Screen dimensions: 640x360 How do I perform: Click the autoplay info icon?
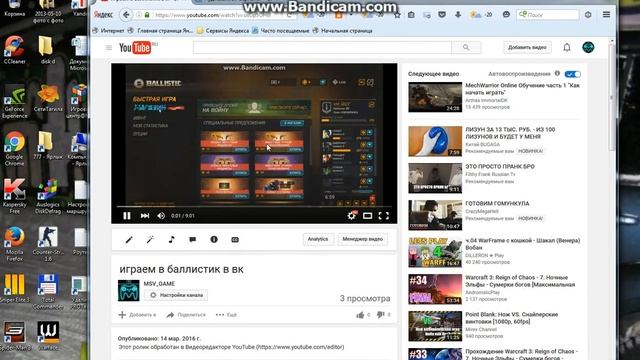(557, 73)
